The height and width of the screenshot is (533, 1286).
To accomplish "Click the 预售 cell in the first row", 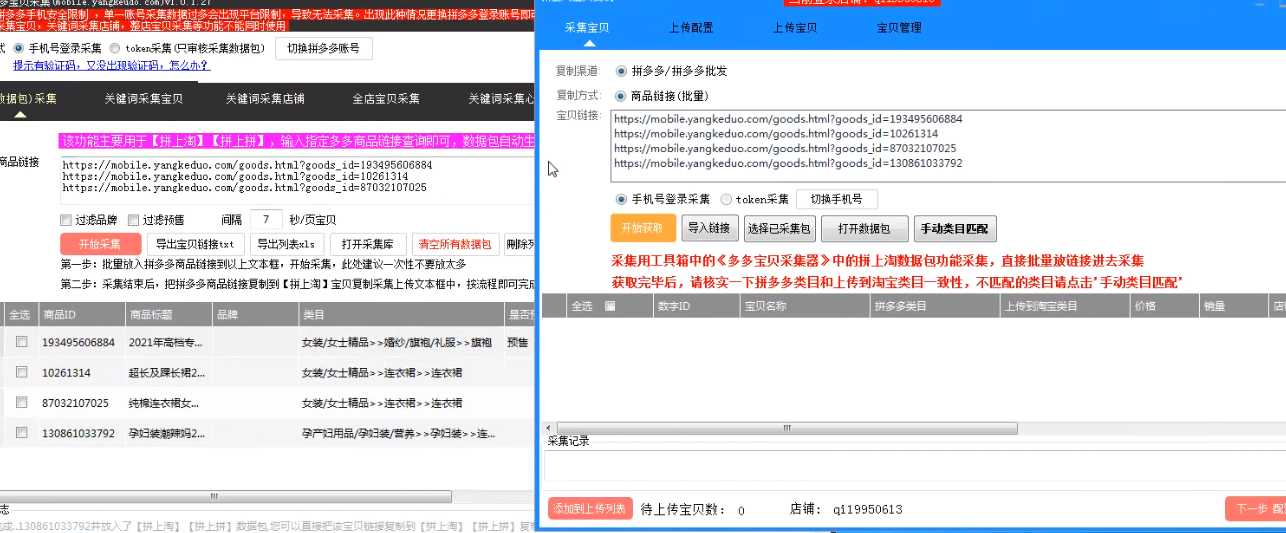I will pos(518,342).
